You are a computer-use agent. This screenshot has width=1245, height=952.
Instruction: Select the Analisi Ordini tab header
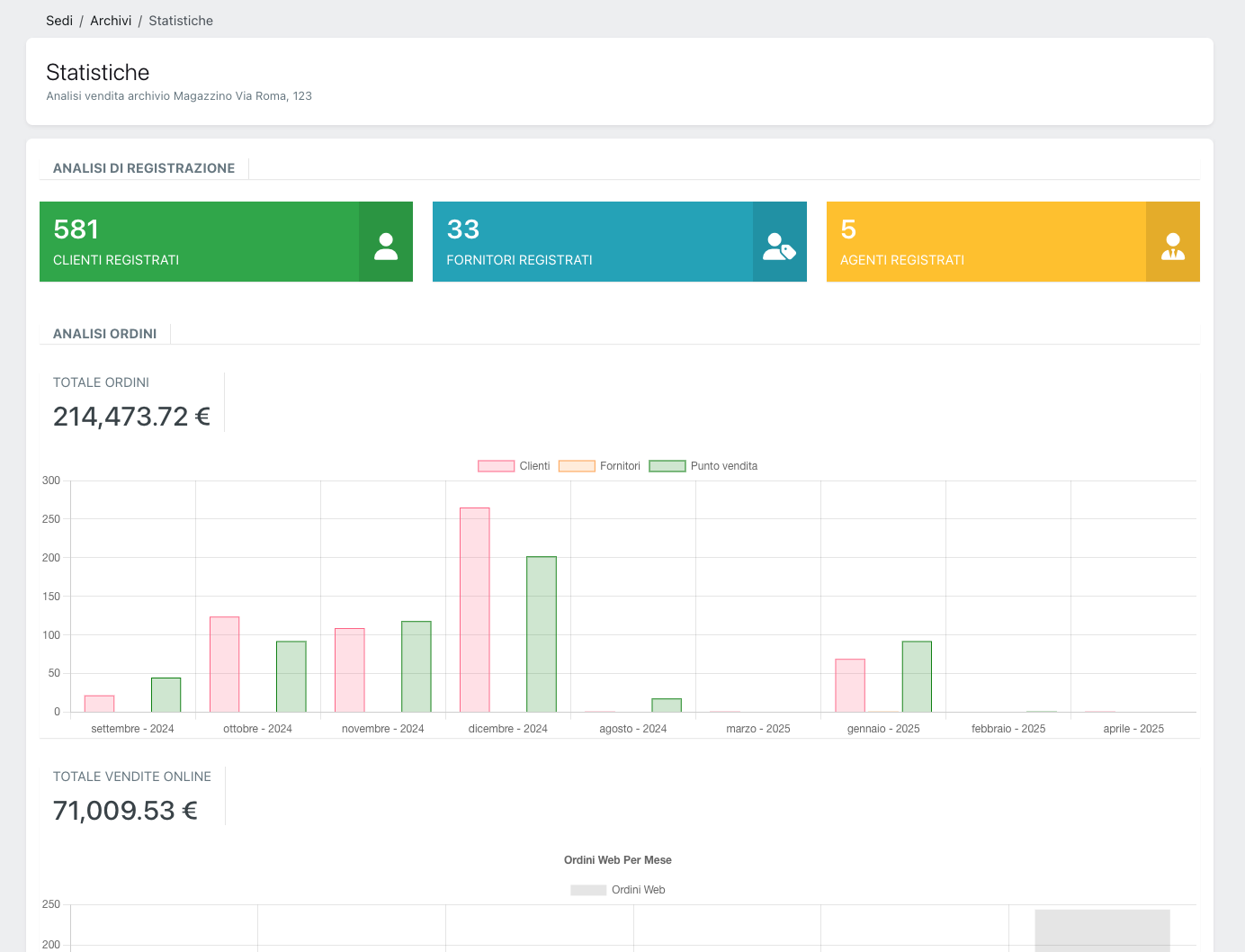point(105,334)
